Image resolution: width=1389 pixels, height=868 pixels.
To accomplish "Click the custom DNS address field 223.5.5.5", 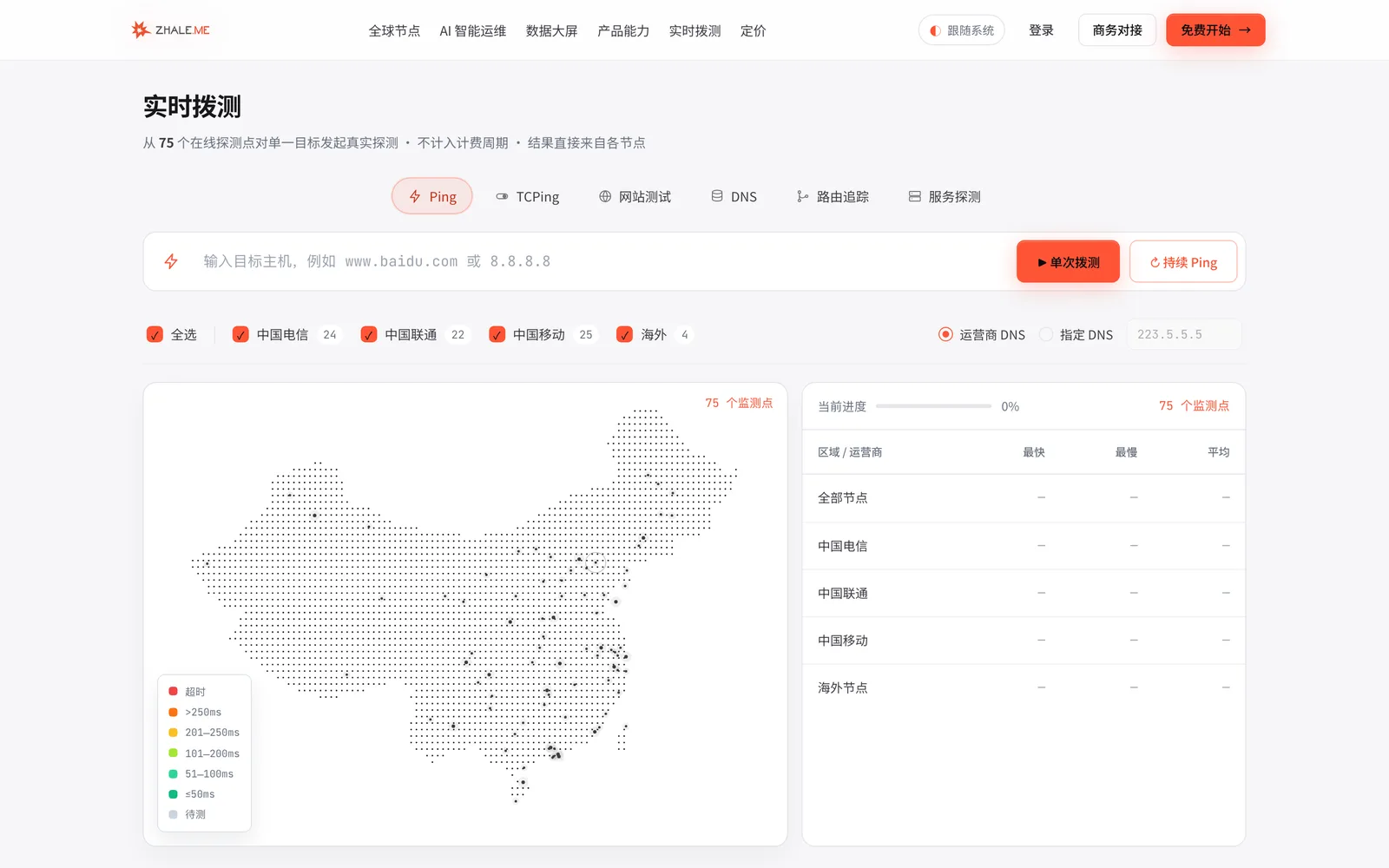I will (x=1184, y=334).
